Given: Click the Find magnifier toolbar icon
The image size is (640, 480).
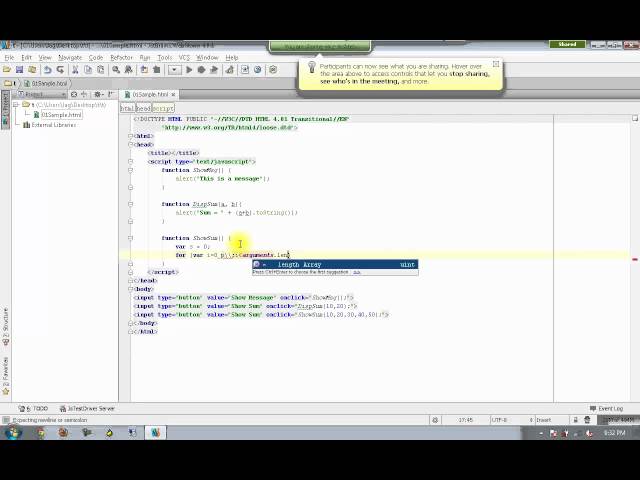Looking at the screenshot, I should click(116, 70).
